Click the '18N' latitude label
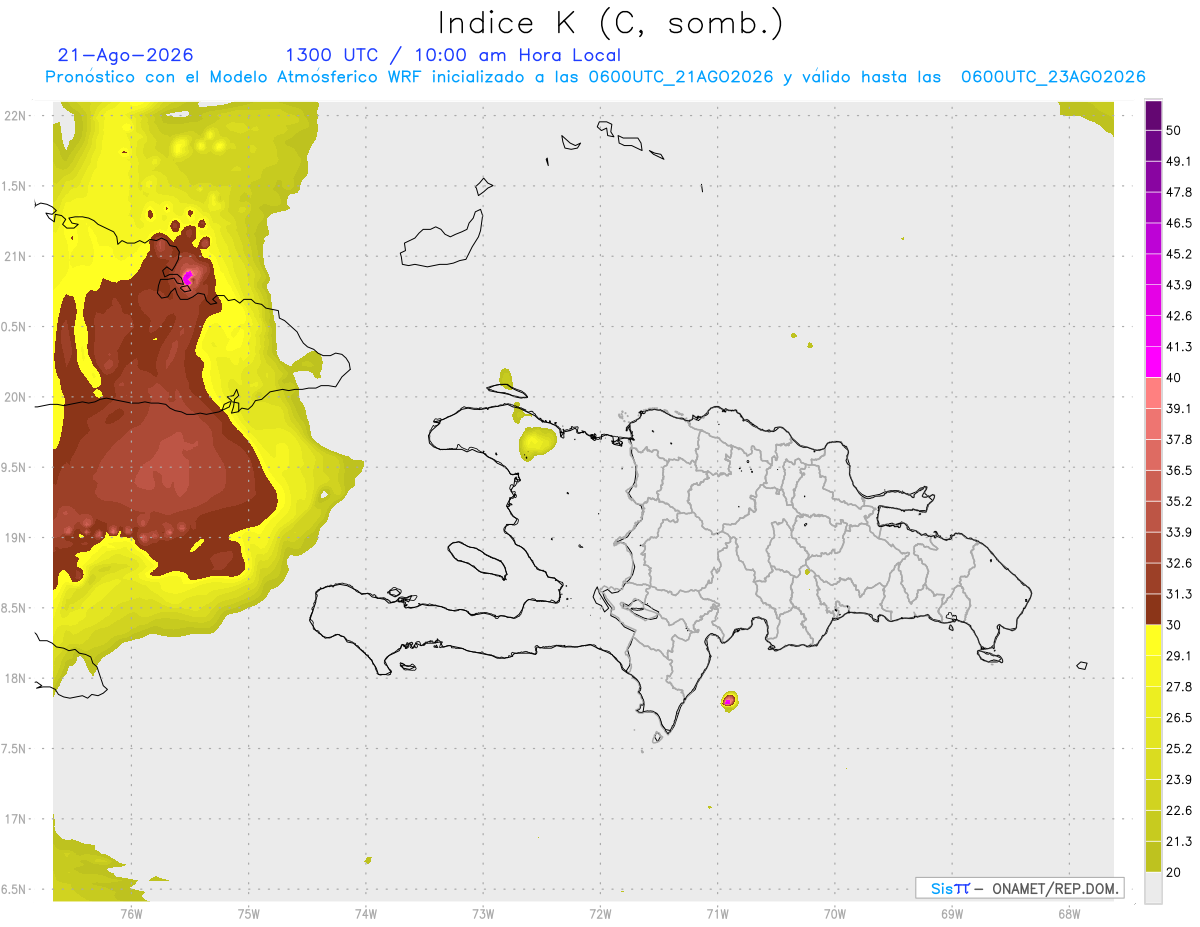Viewport: 1200px width, 927px height. 16,678
